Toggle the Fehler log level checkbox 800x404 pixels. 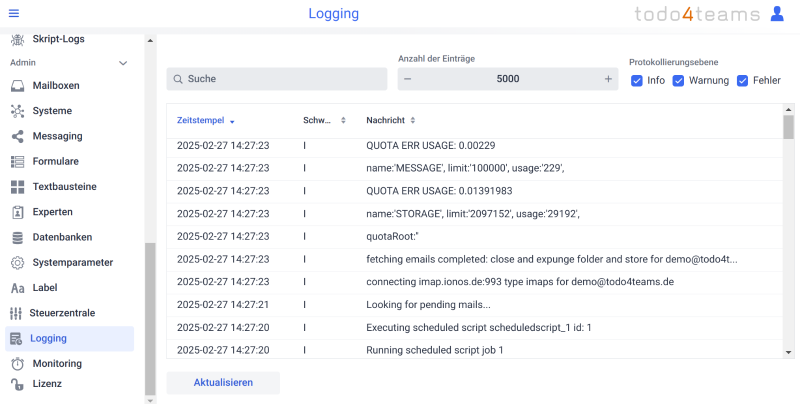pyautogui.click(x=742, y=81)
